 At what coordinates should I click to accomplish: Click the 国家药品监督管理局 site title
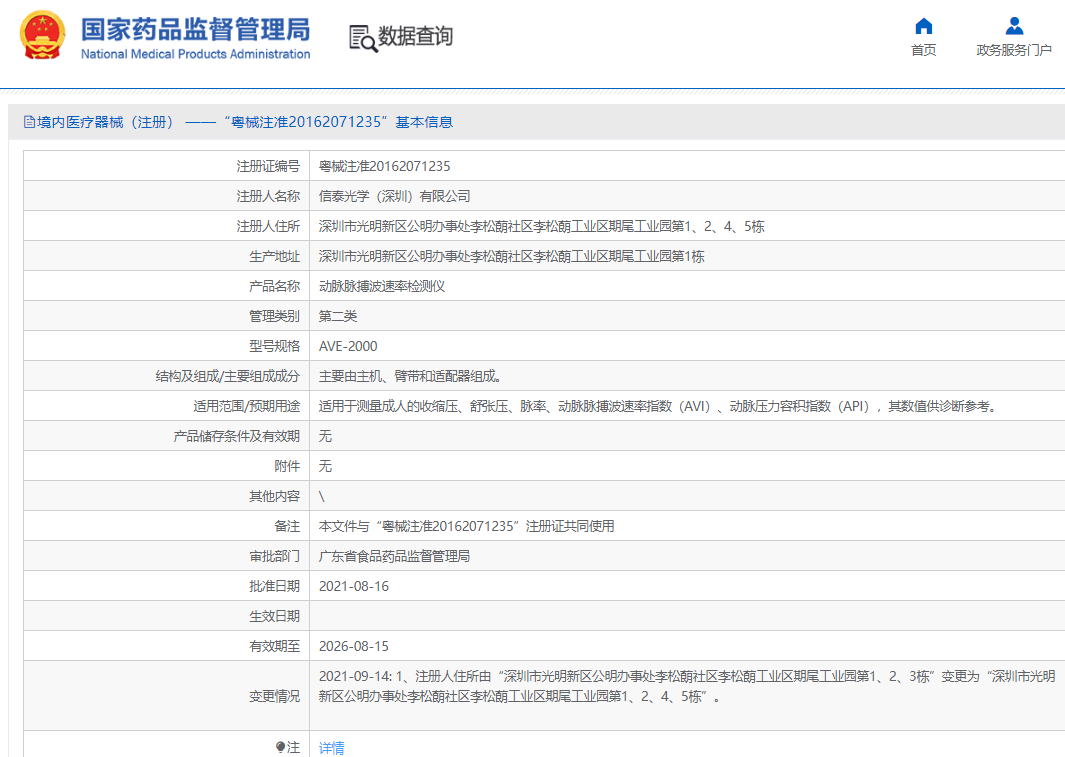pyautogui.click(x=195, y=28)
